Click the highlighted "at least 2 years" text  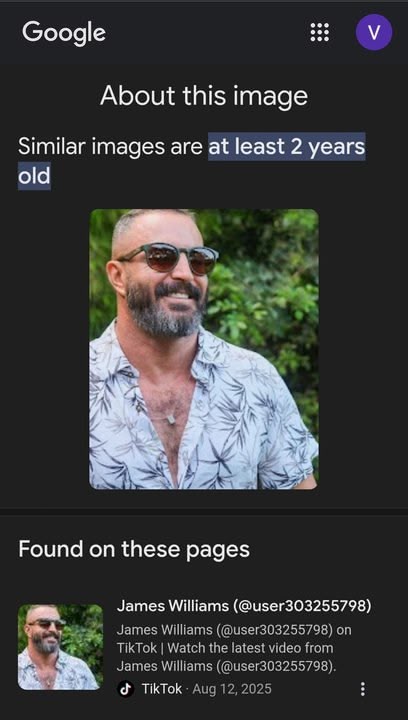pyautogui.click(x=287, y=147)
